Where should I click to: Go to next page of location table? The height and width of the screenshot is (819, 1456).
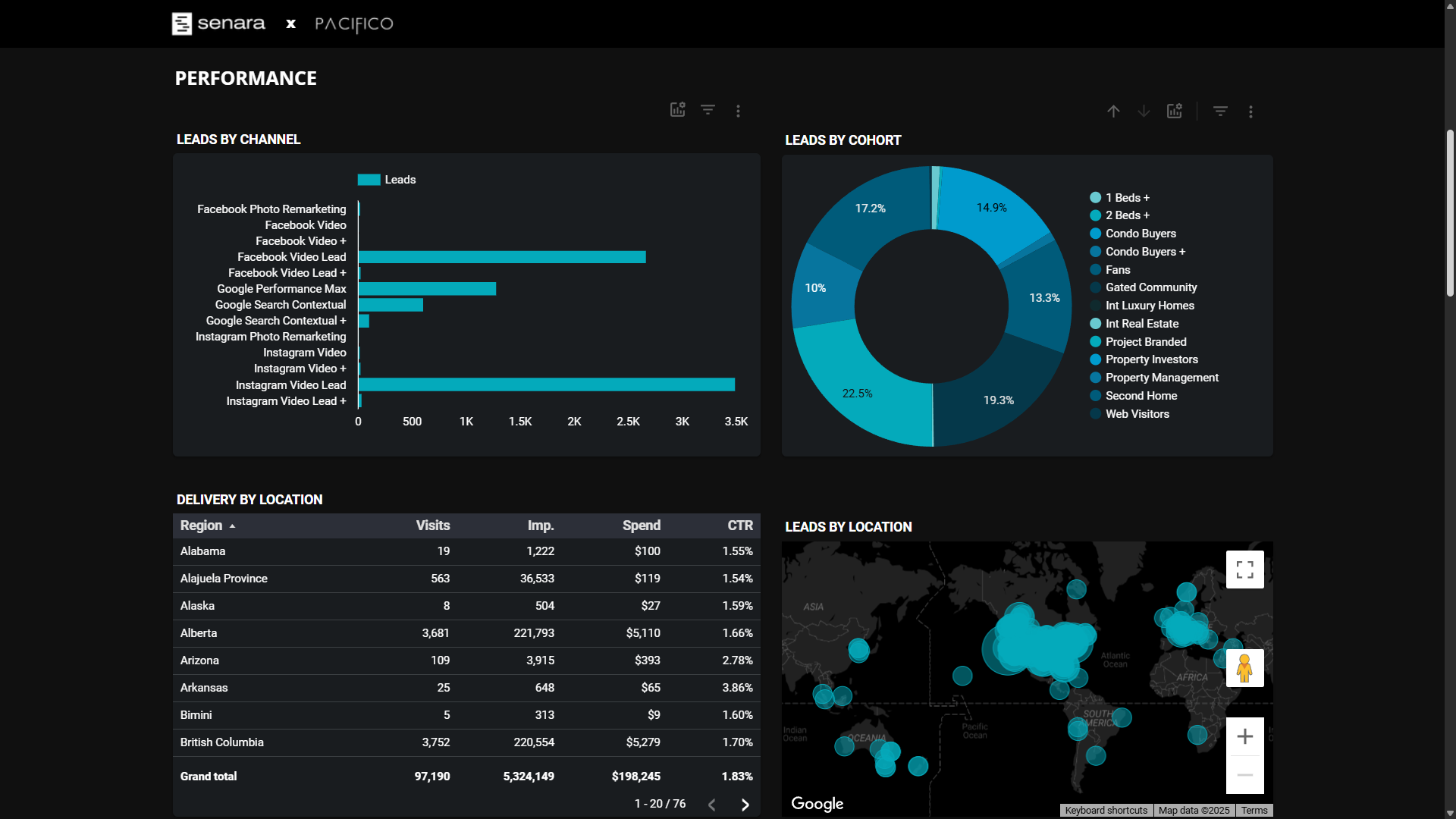[745, 805]
